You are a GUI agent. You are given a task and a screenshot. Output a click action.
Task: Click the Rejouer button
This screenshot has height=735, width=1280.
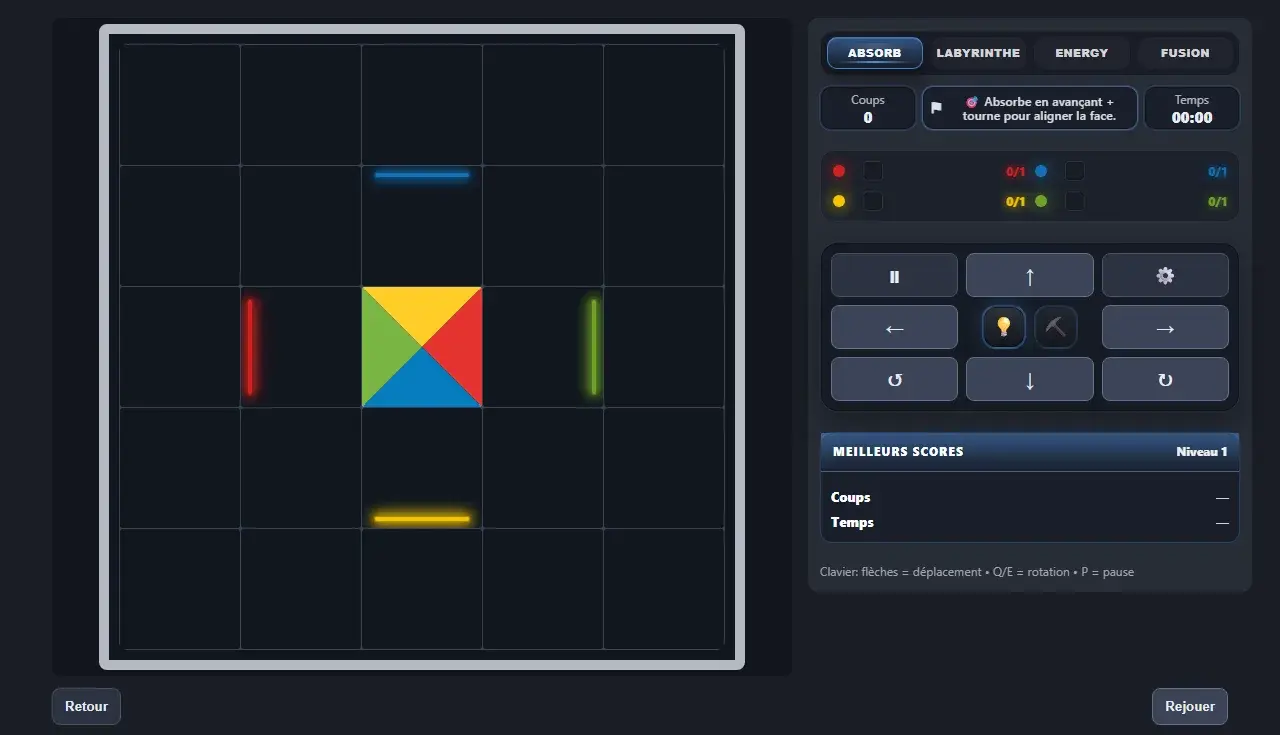tap(1190, 706)
